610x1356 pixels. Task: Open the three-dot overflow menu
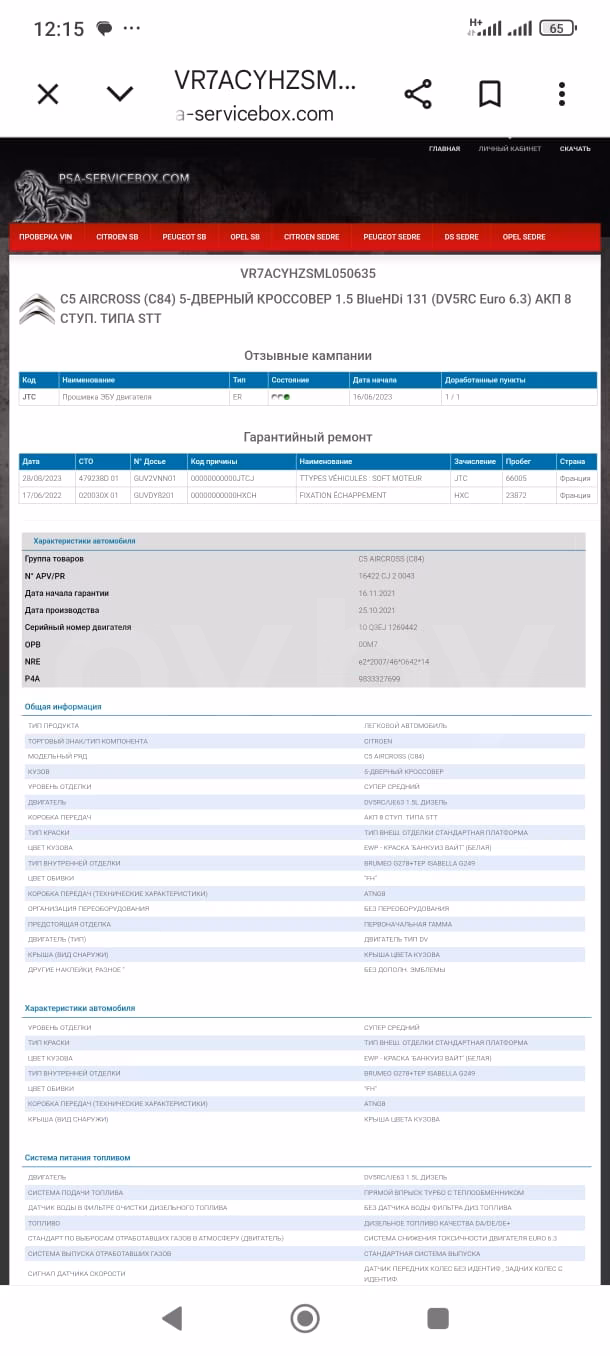(562, 94)
